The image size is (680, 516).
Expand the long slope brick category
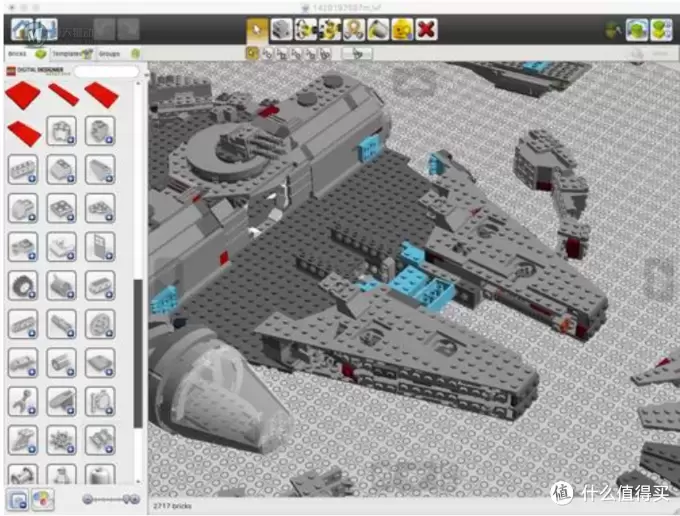[100, 170]
